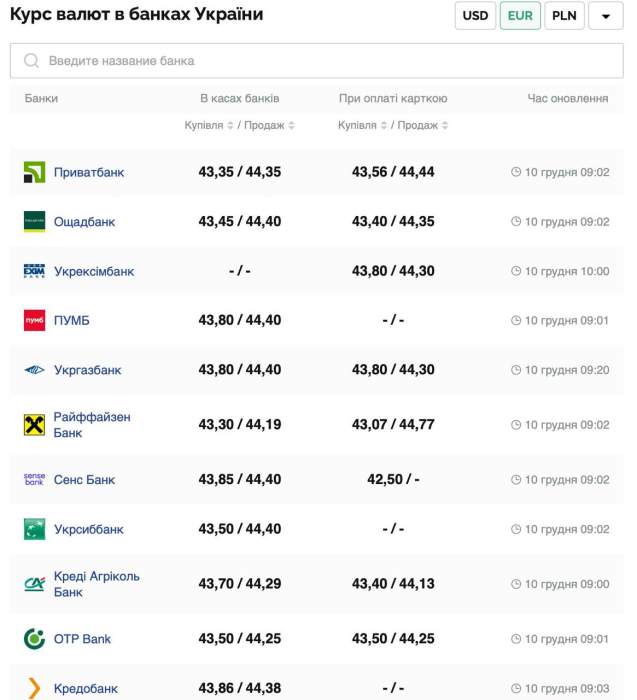Viewport: 637px width, 700px height.
Task: Switch currency to PLN
Action: coord(564,16)
